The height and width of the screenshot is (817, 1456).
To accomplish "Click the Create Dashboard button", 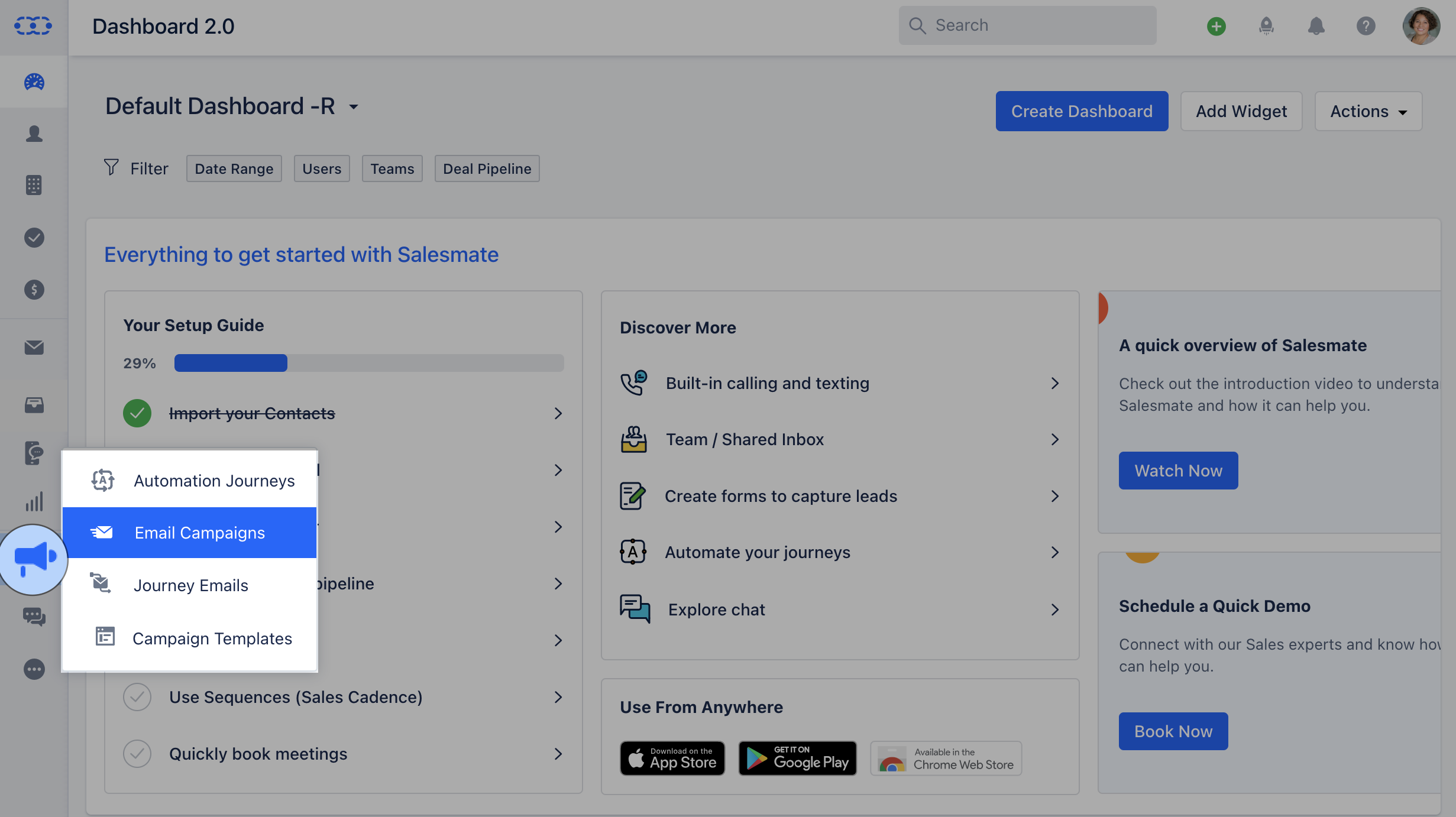I will [1082, 111].
